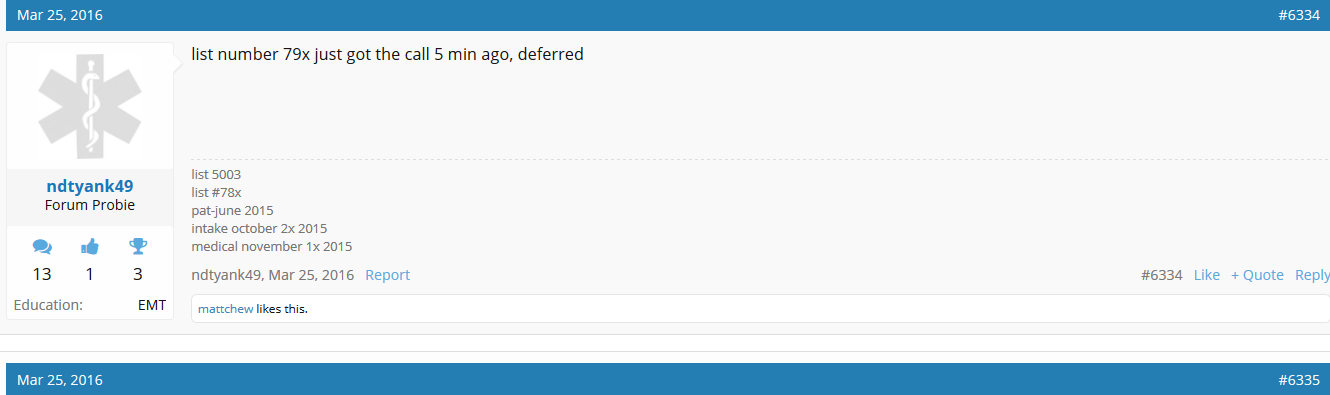Click Mar 25, 2016 date in post footer
1330x395 pixels.
(311, 275)
